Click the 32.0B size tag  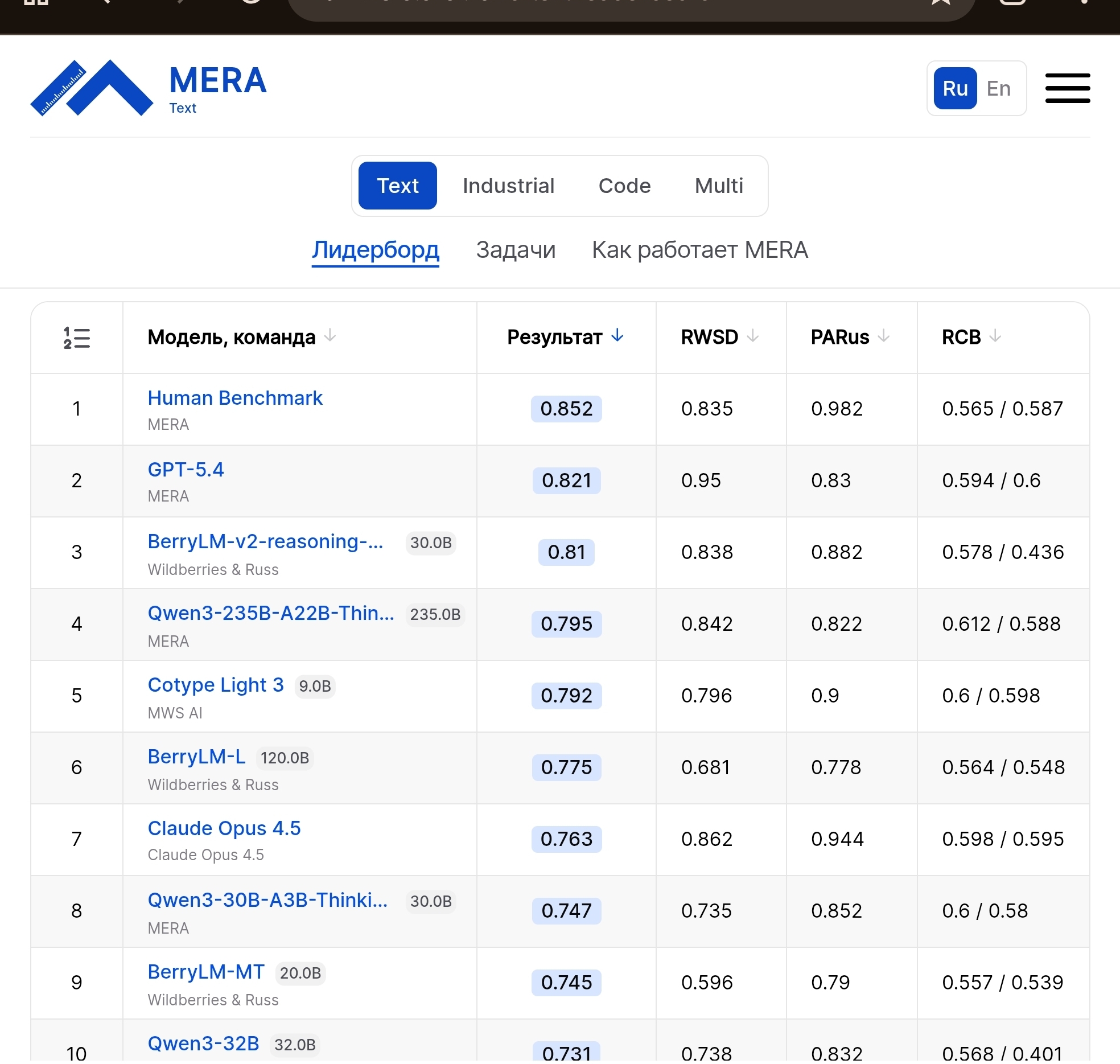[295, 1045]
